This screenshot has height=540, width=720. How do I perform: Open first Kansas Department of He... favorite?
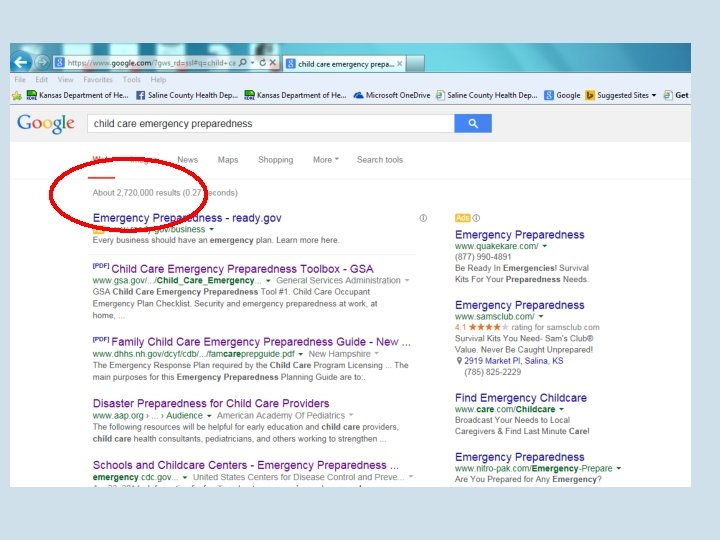point(78,95)
